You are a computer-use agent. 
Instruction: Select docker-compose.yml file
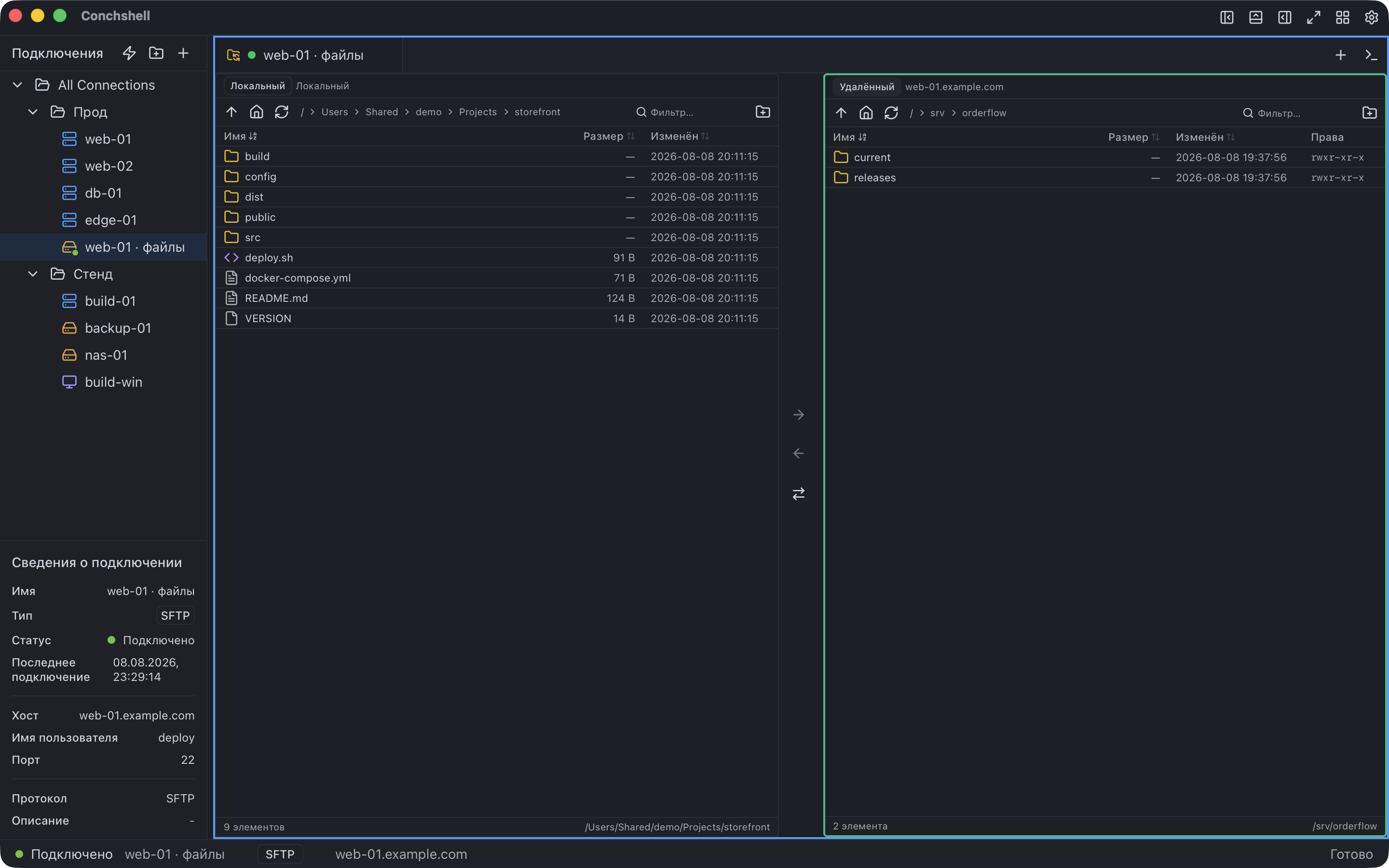[x=497, y=278]
